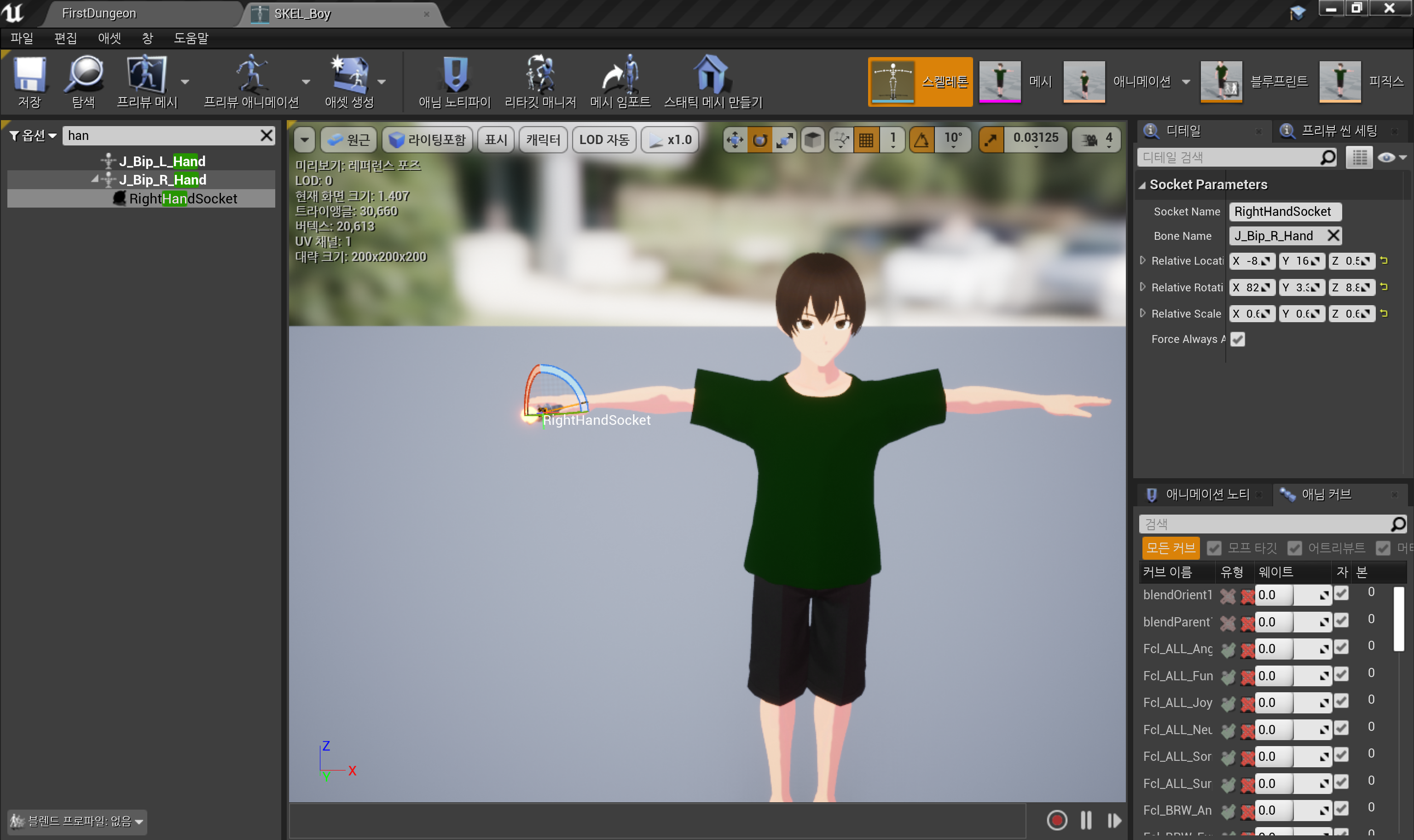This screenshot has height=840, width=1414.
Task: Open the 옵션 filter dropdown in skeleton tree
Action: point(34,136)
